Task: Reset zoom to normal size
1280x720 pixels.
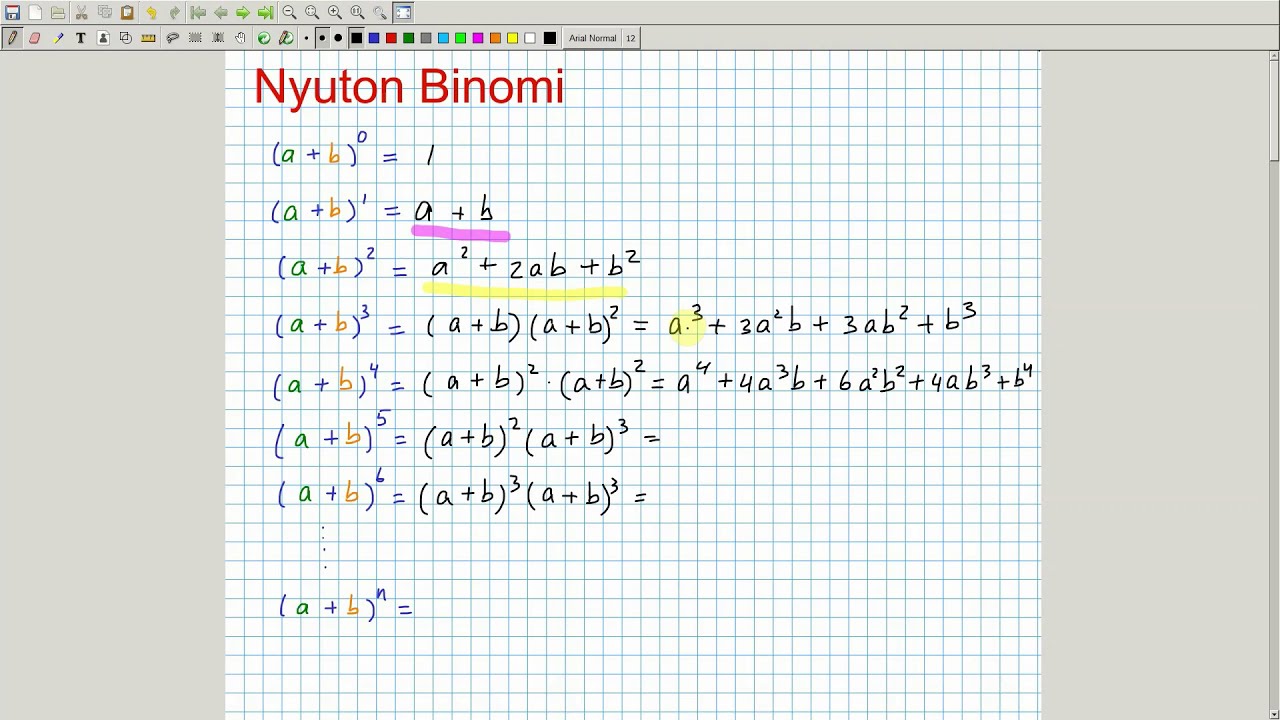Action: coord(357,13)
